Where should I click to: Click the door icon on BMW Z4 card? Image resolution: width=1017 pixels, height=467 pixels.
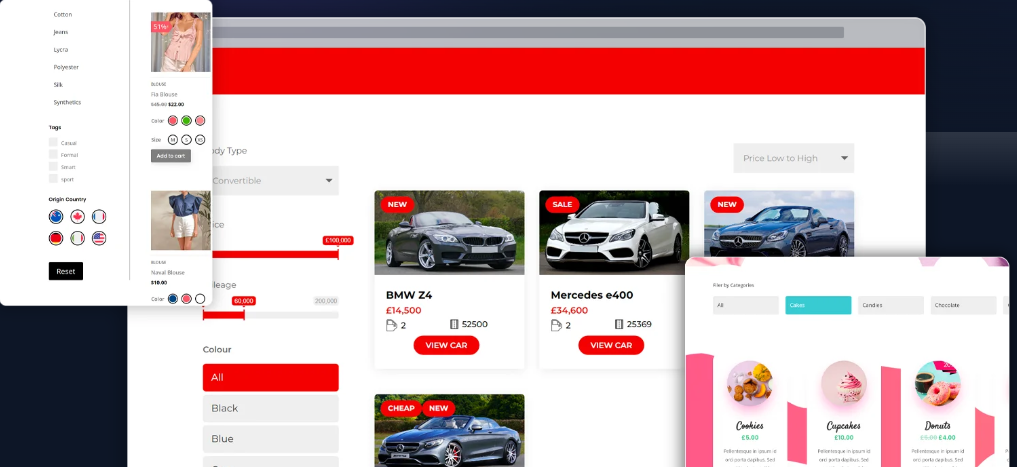391,325
